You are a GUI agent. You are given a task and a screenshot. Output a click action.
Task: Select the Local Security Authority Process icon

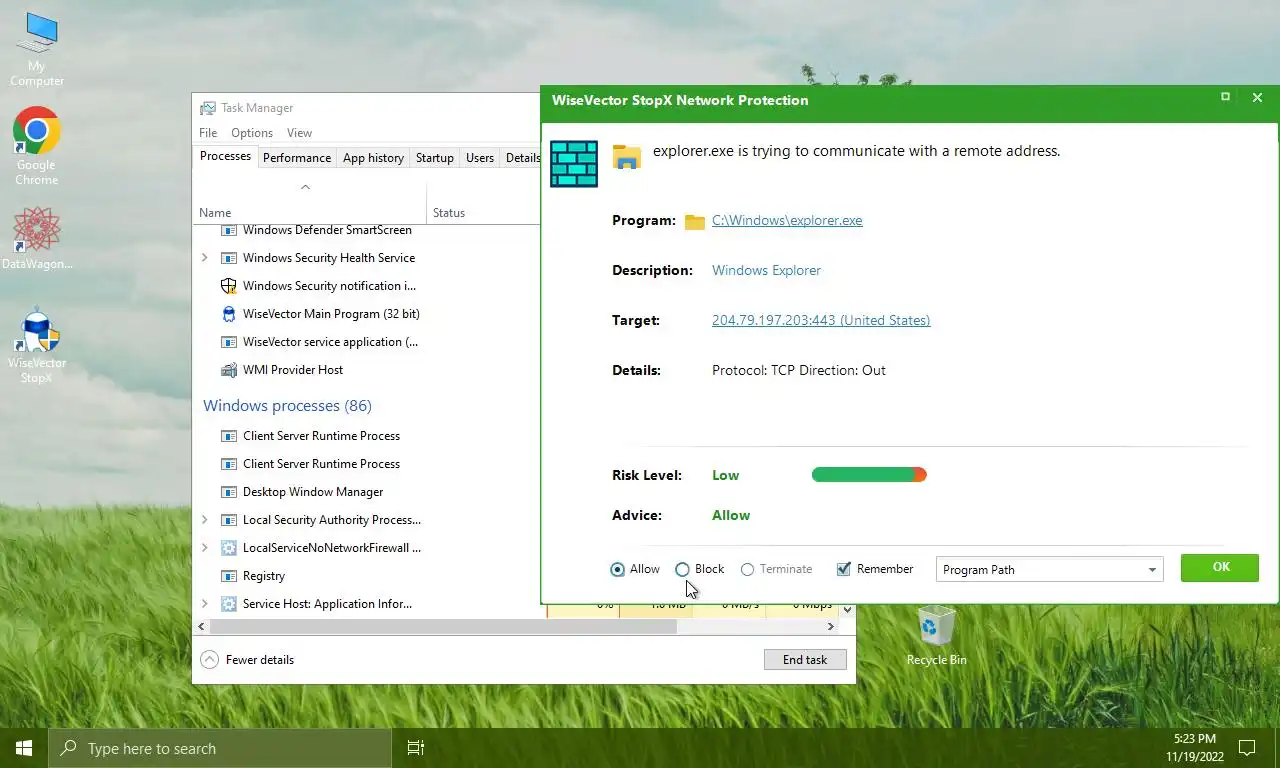pyautogui.click(x=228, y=520)
